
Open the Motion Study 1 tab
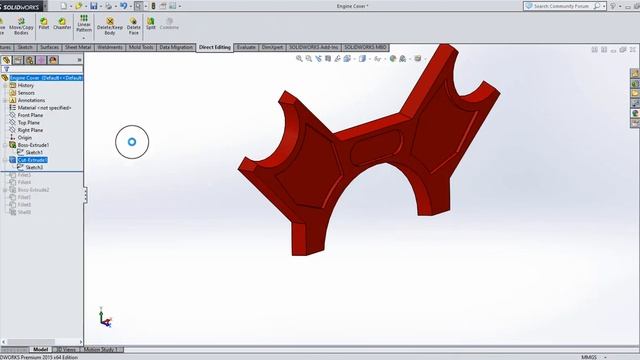pyautogui.click(x=101, y=349)
